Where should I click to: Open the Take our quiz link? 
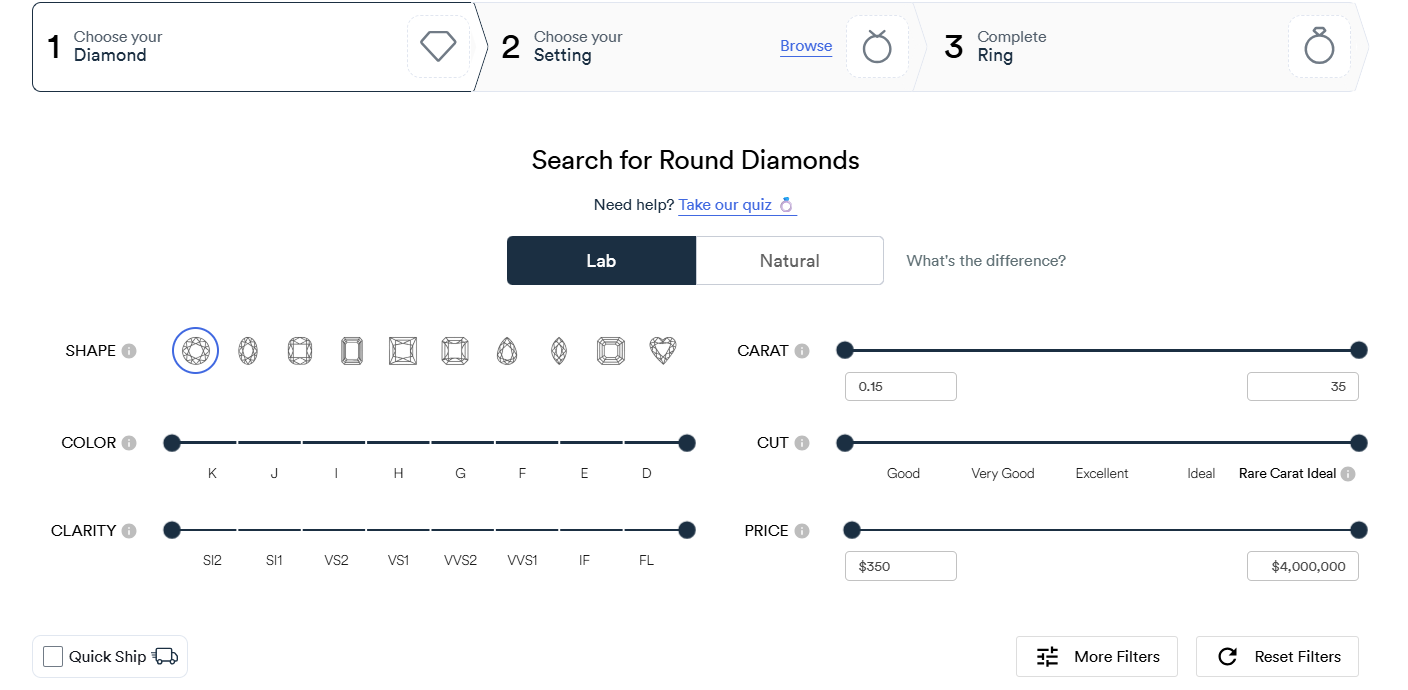click(x=728, y=205)
